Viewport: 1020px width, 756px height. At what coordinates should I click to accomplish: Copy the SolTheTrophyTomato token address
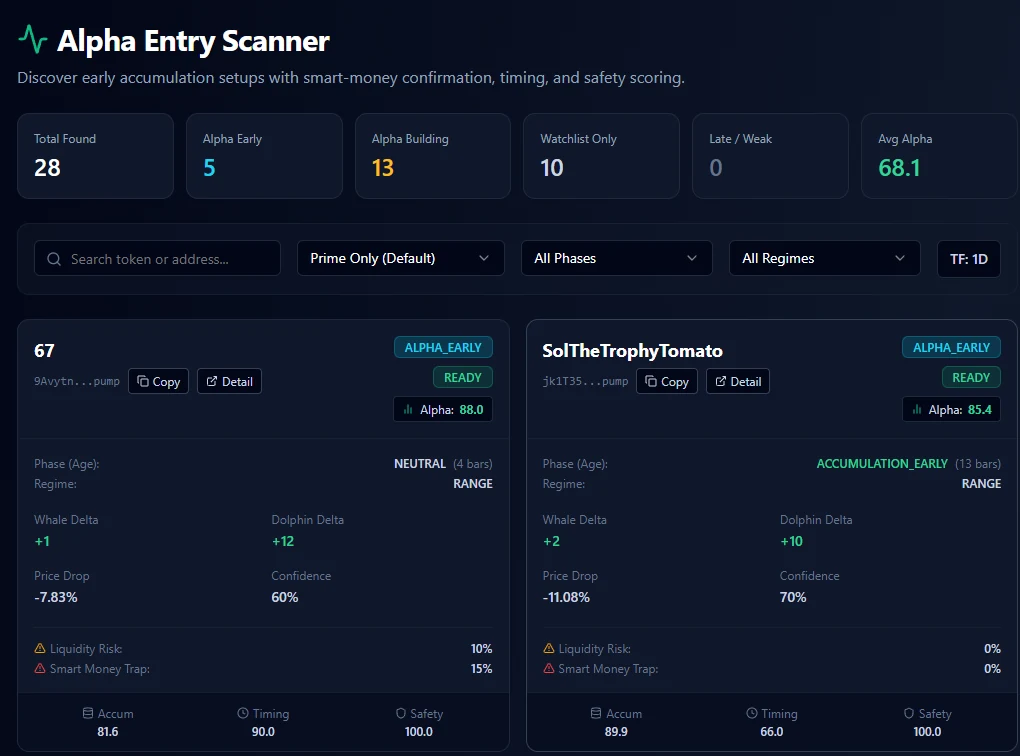pos(667,381)
